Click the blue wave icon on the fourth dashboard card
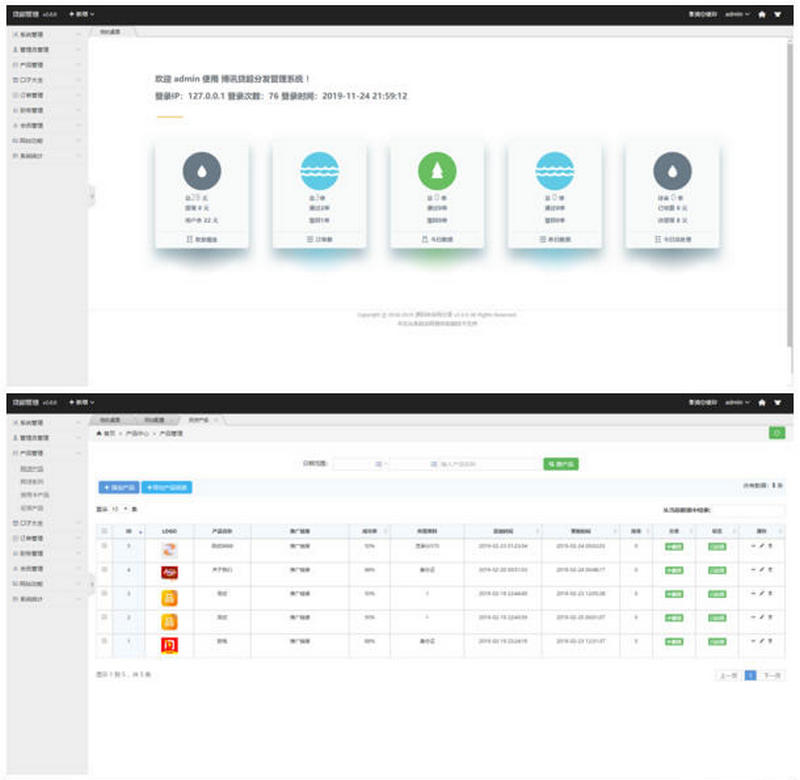 [x=555, y=171]
